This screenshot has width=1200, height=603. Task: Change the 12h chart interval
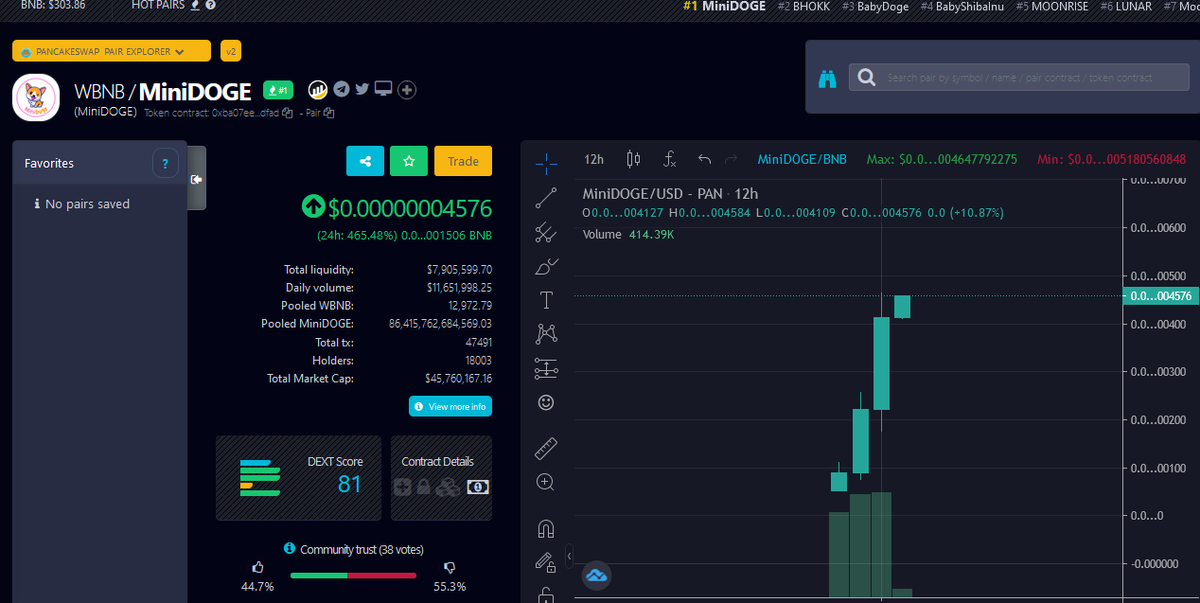point(594,159)
